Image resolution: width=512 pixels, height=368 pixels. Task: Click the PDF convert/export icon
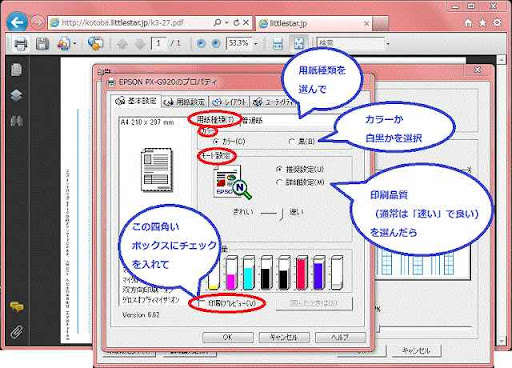pyautogui.click(x=64, y=44)
